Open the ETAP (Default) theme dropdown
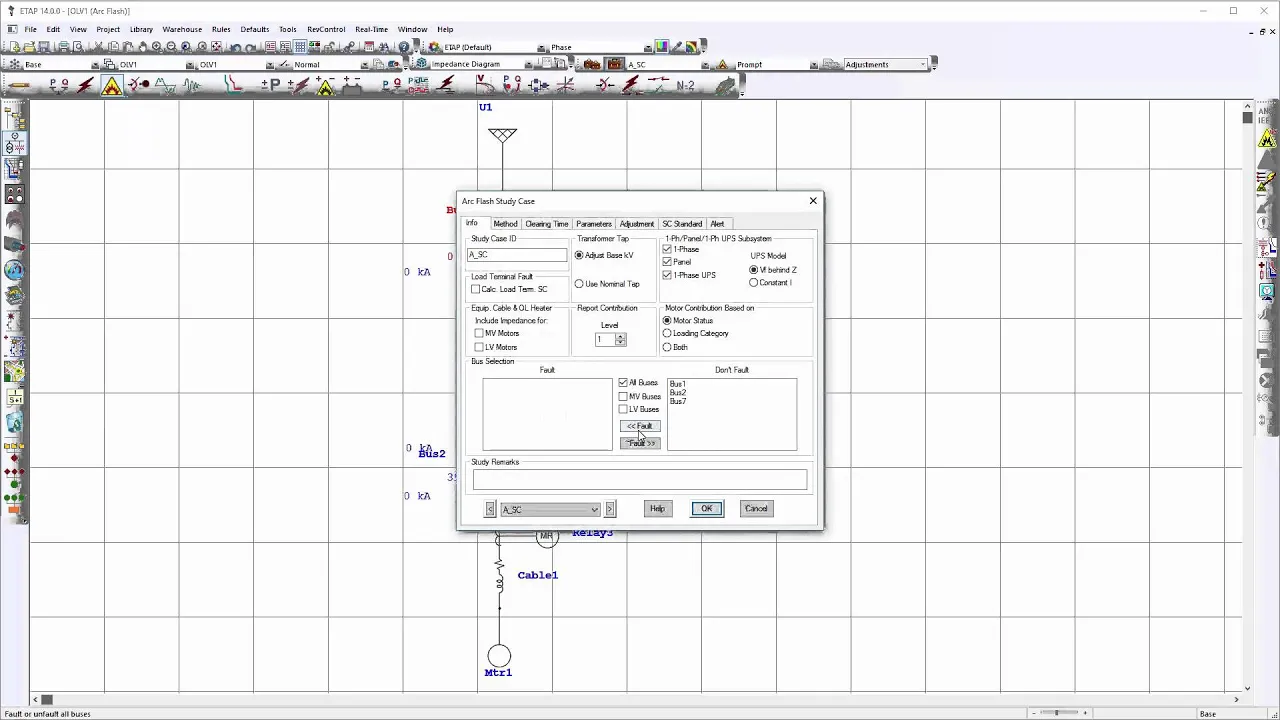The width and height of the screenshot is (1280, 720). pyautogui.click(x=542, y=47)
